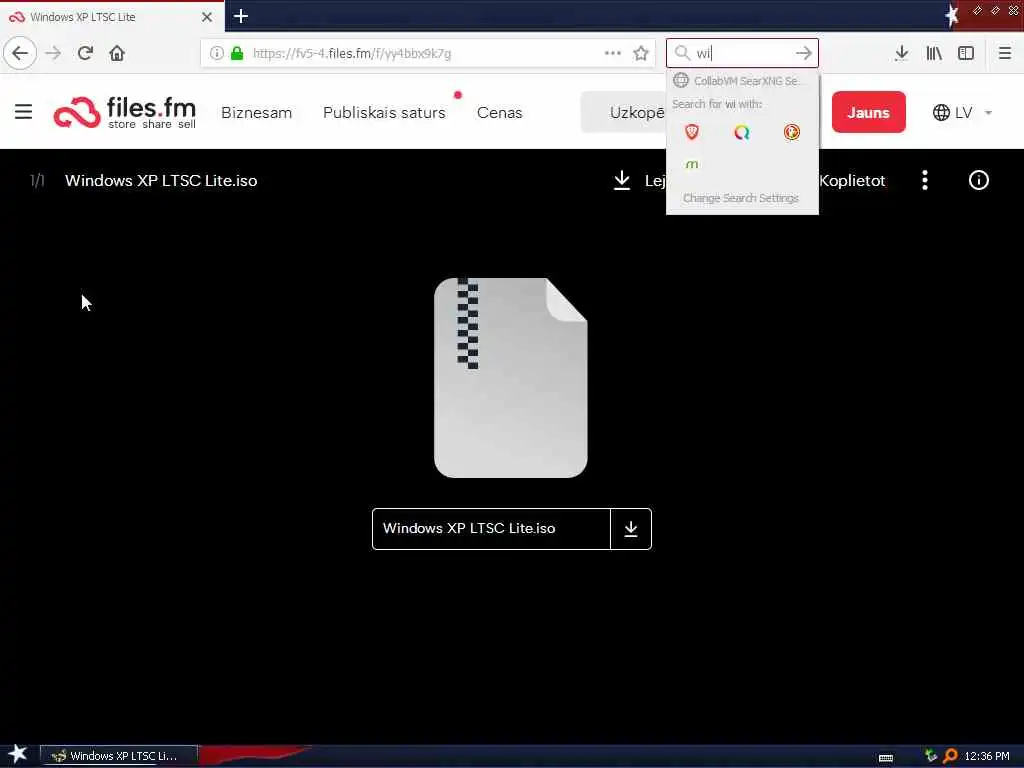
Task: Open the Biznesam menu item
Action: (x=257, y=112)
